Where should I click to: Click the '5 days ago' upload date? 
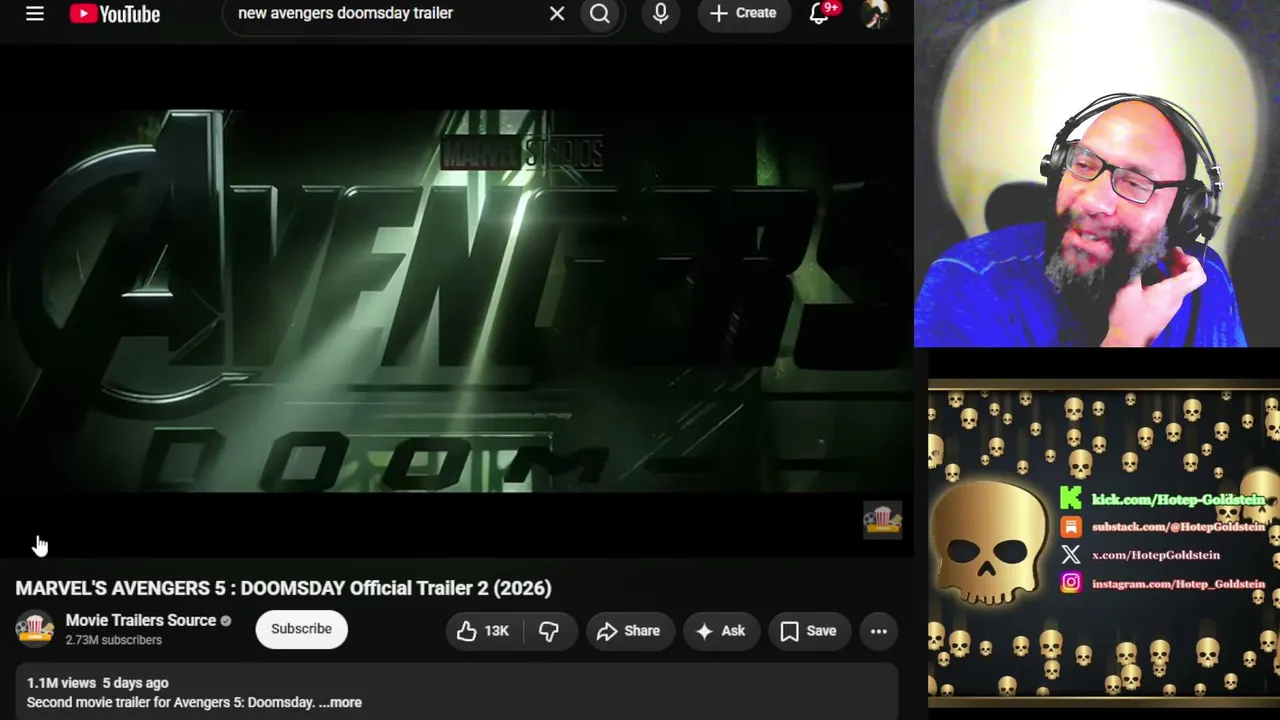135,683
